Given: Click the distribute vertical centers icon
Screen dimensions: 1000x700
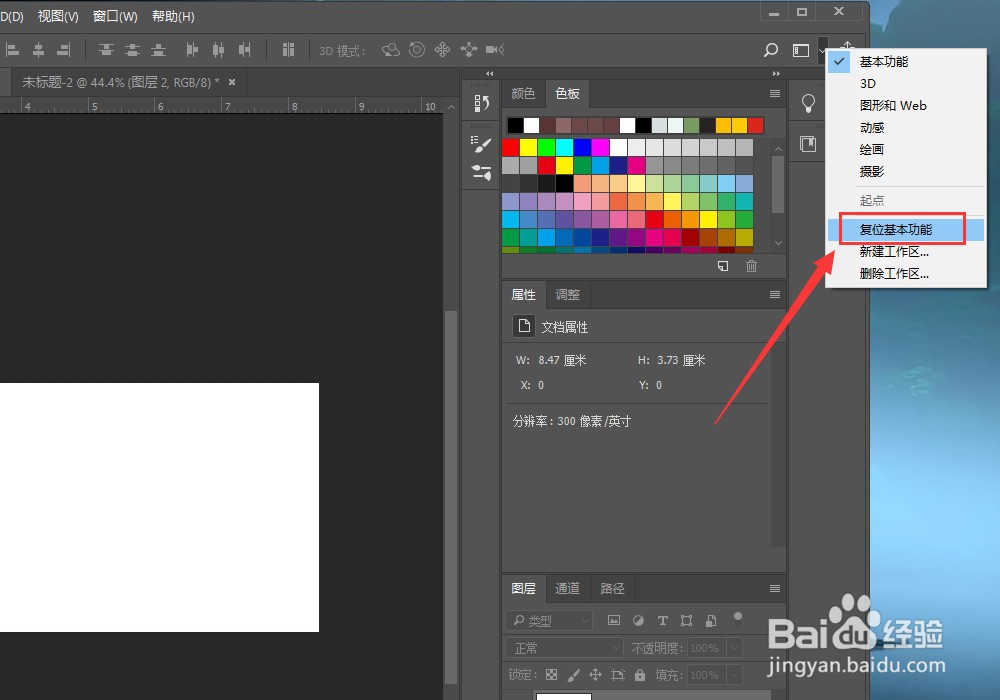Looking at the screenshot, I should 132,50.
